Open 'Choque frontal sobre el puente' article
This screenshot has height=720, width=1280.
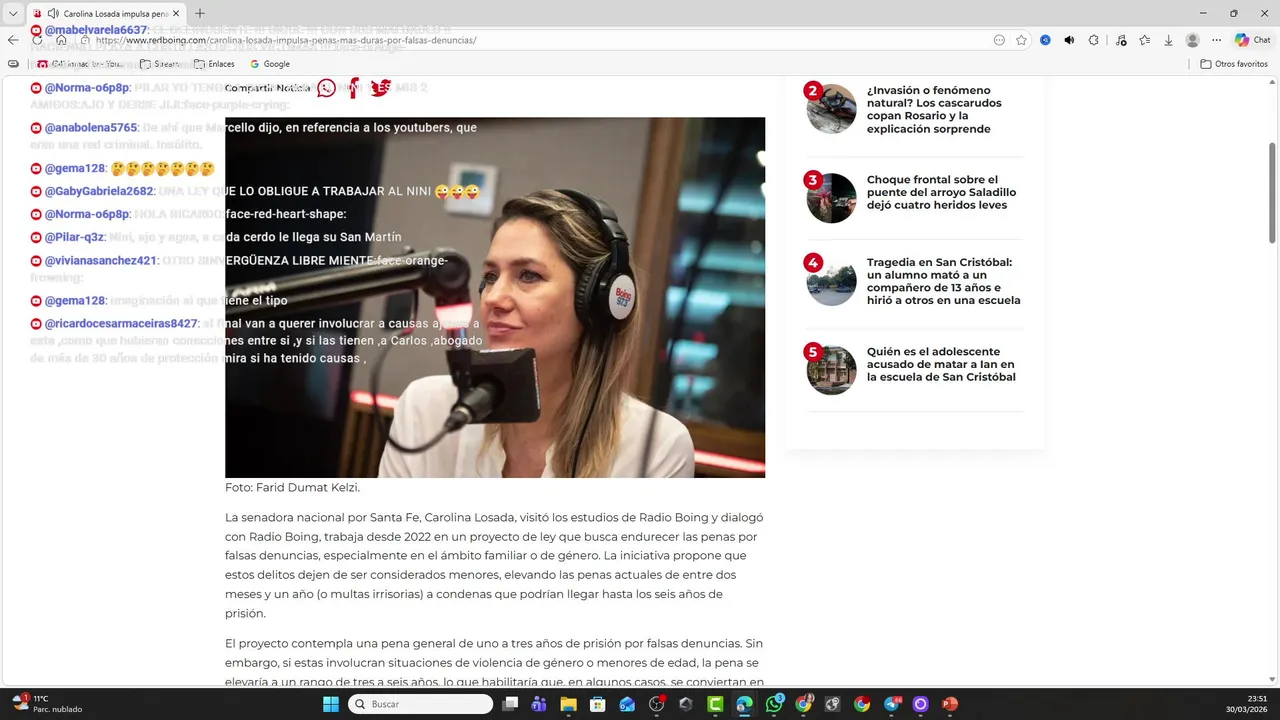[x=941, y=192]
